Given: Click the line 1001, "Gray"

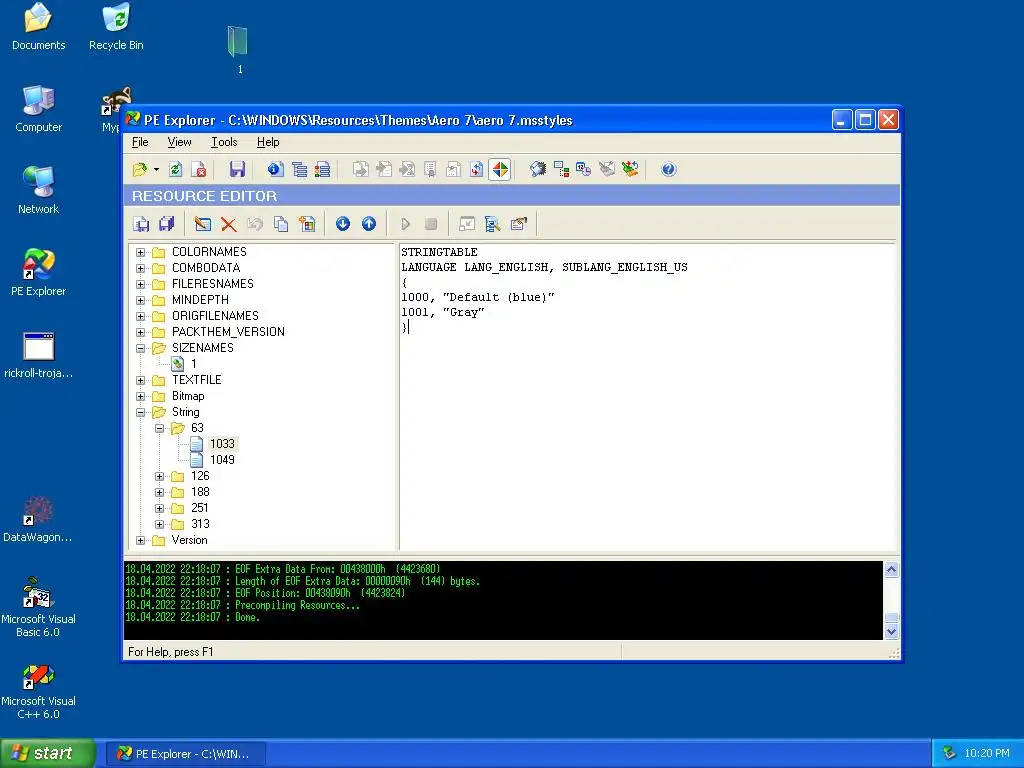Looking at the screenshot, I should [x=442, y=312].
